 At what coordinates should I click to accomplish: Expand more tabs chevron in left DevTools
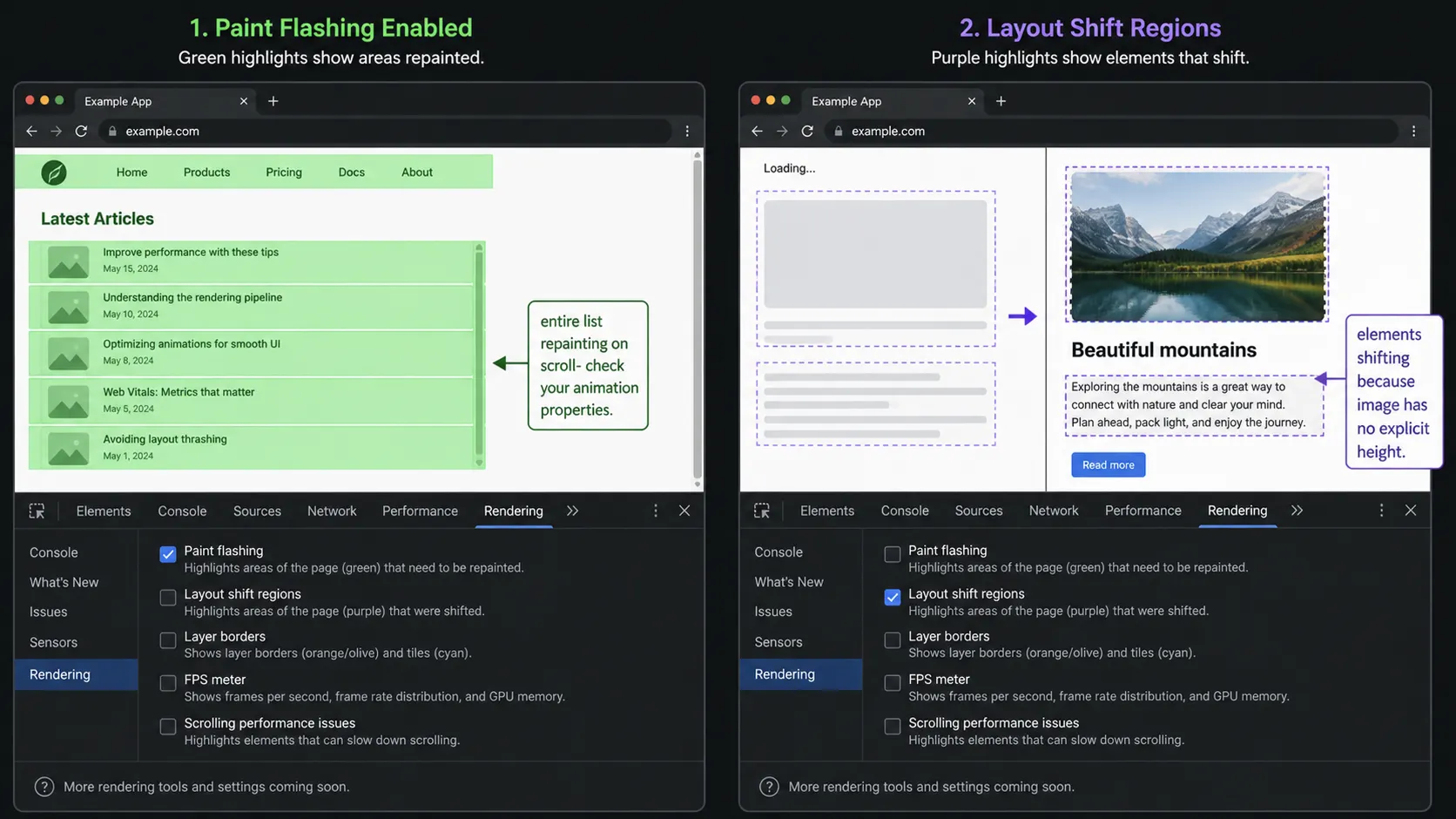[572, 511]
